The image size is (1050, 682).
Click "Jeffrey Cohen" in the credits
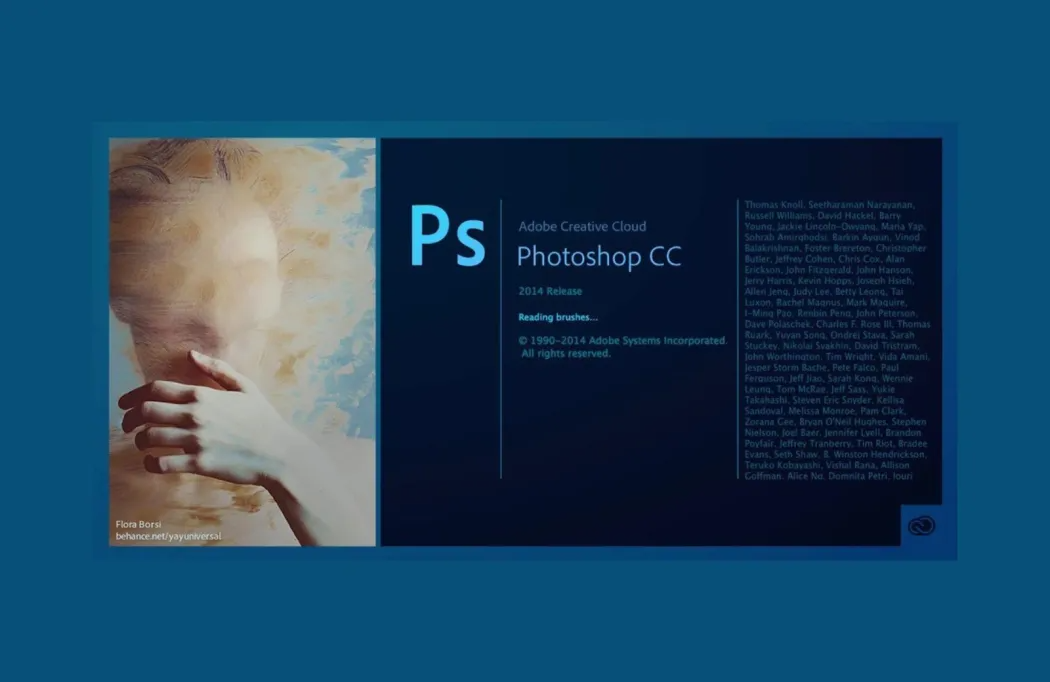[x=803, y=259]
